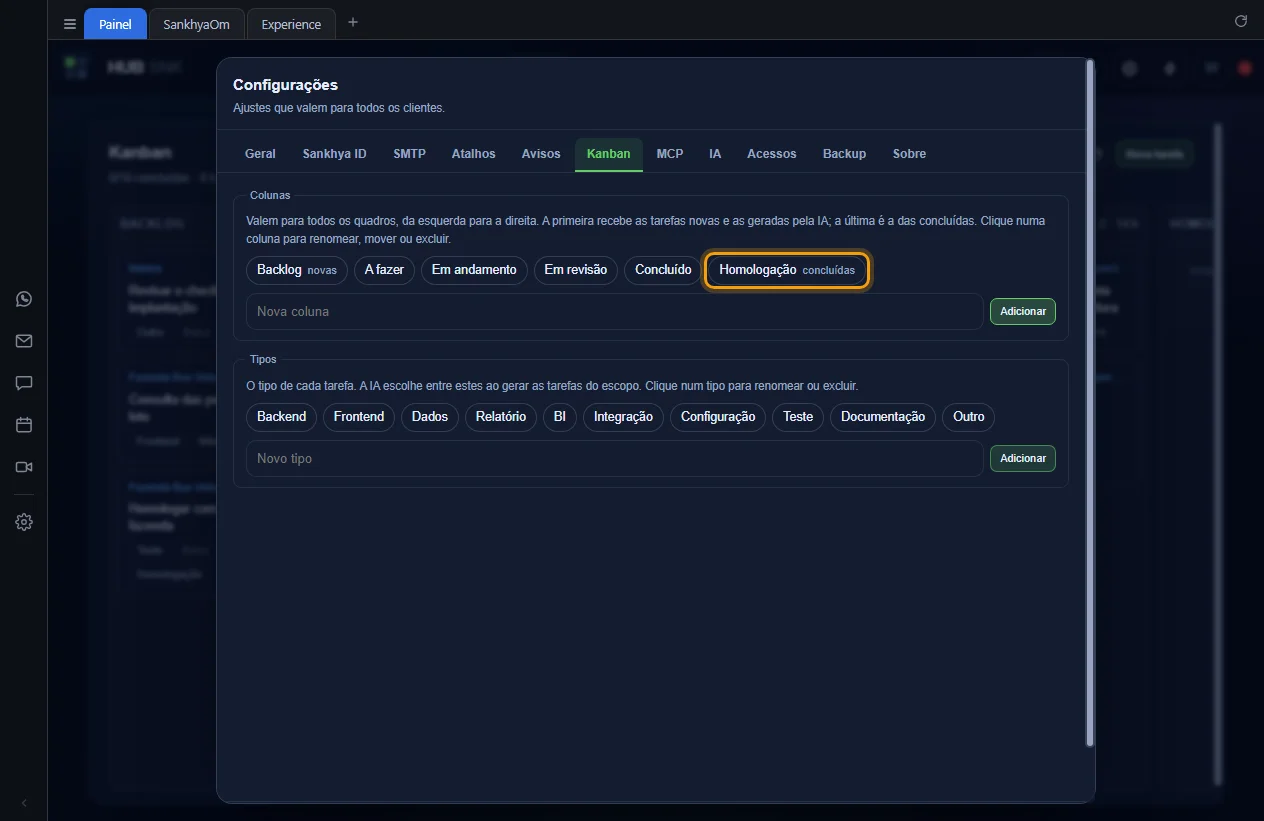Open the mail envelope icon in sidebar
Viewport: 1264px width, 821px height.
24,341
